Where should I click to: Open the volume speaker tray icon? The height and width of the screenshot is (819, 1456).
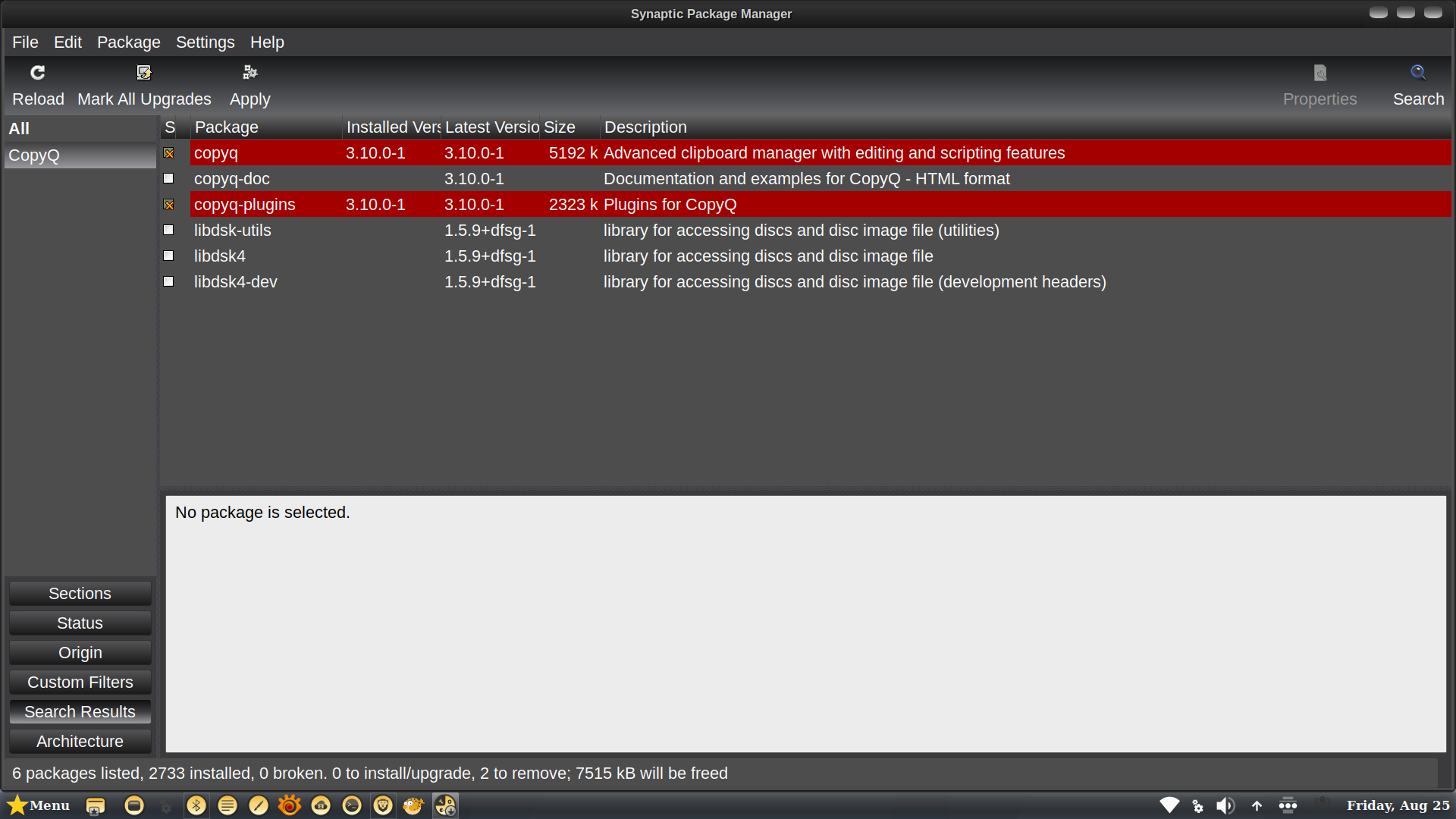[1225, 805]
